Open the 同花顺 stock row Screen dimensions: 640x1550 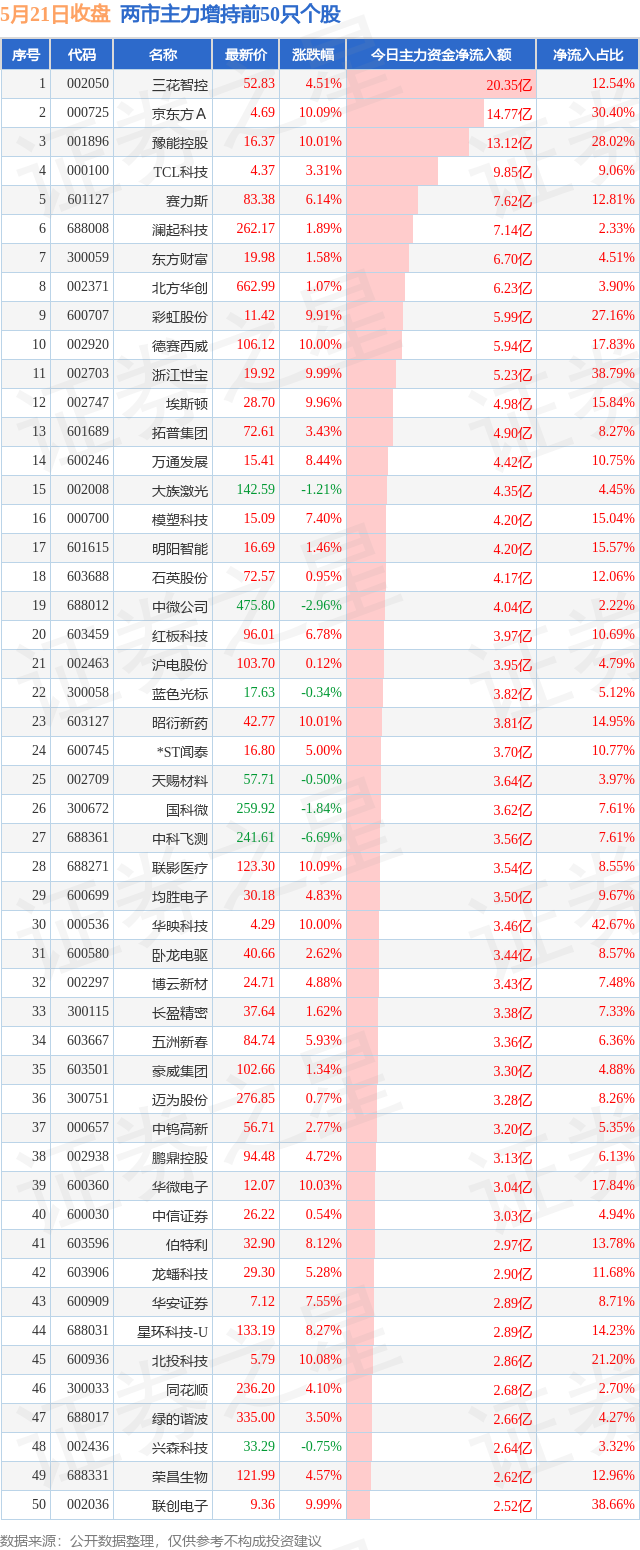pyautogui.click(x=320, y=1389)
